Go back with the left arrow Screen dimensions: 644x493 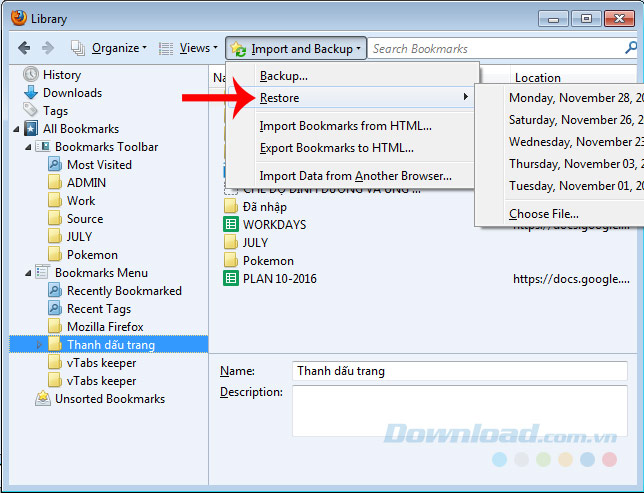point(24,48)
